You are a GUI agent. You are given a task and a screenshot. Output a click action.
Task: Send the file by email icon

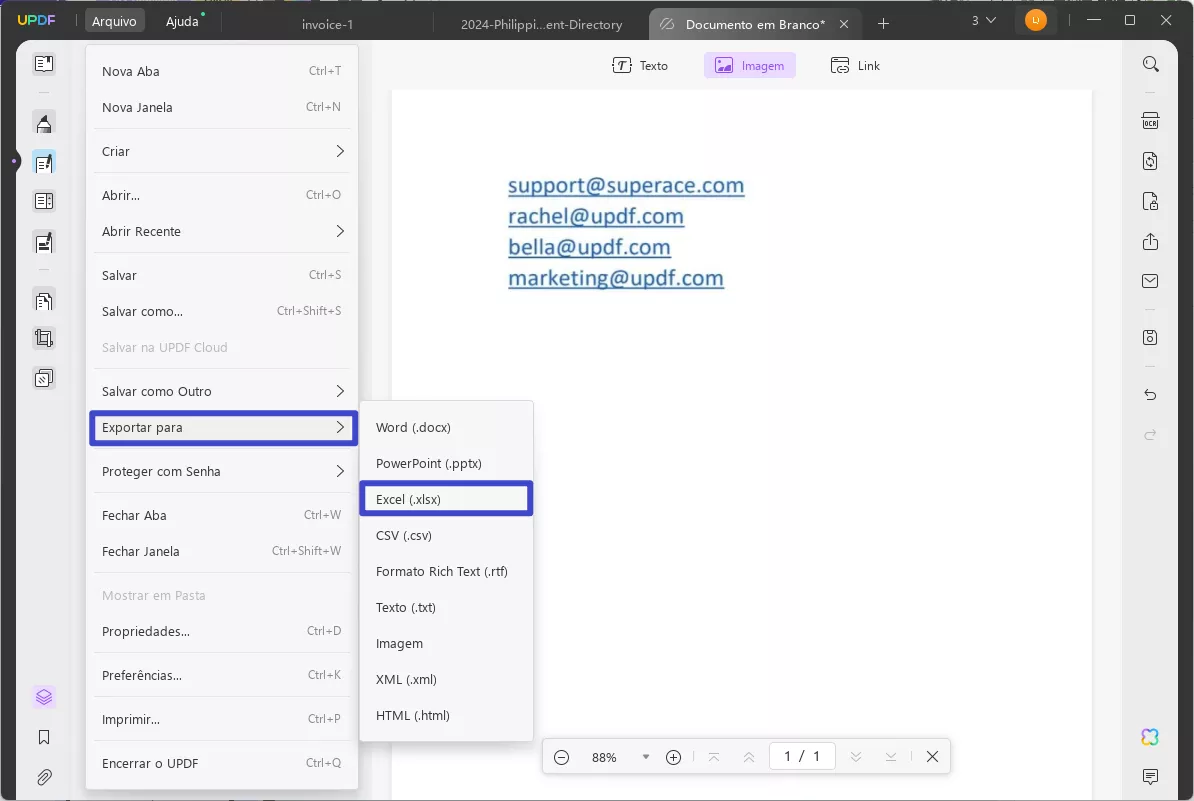[x=1151, y=281]
